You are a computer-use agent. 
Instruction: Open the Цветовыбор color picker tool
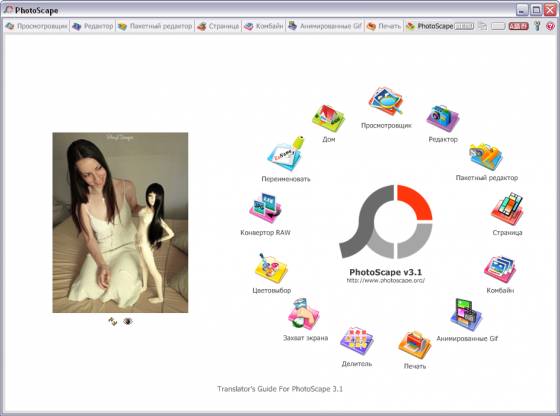(x=271, y=269)
